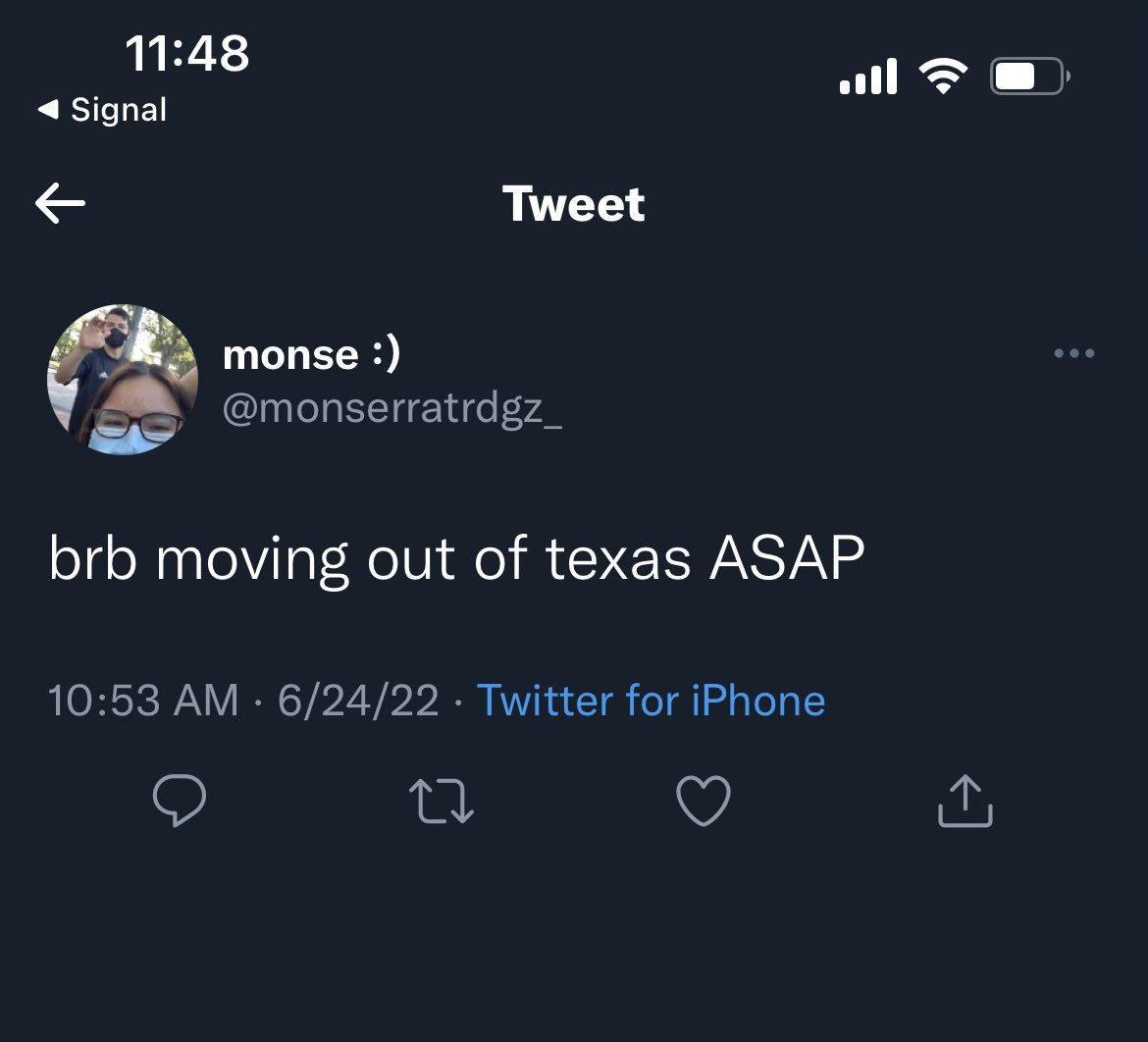
Task: Reply to the tweet with the comment icon
Action: 180,801
